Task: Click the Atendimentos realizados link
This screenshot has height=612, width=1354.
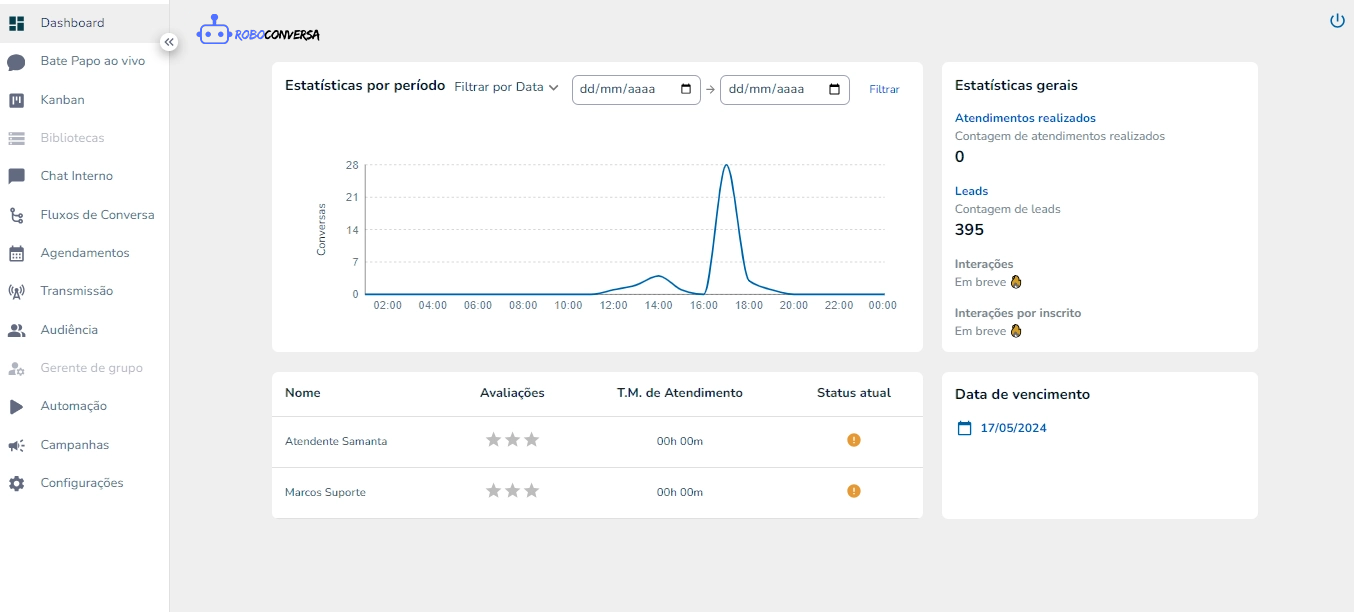Action: (1025, 118)
